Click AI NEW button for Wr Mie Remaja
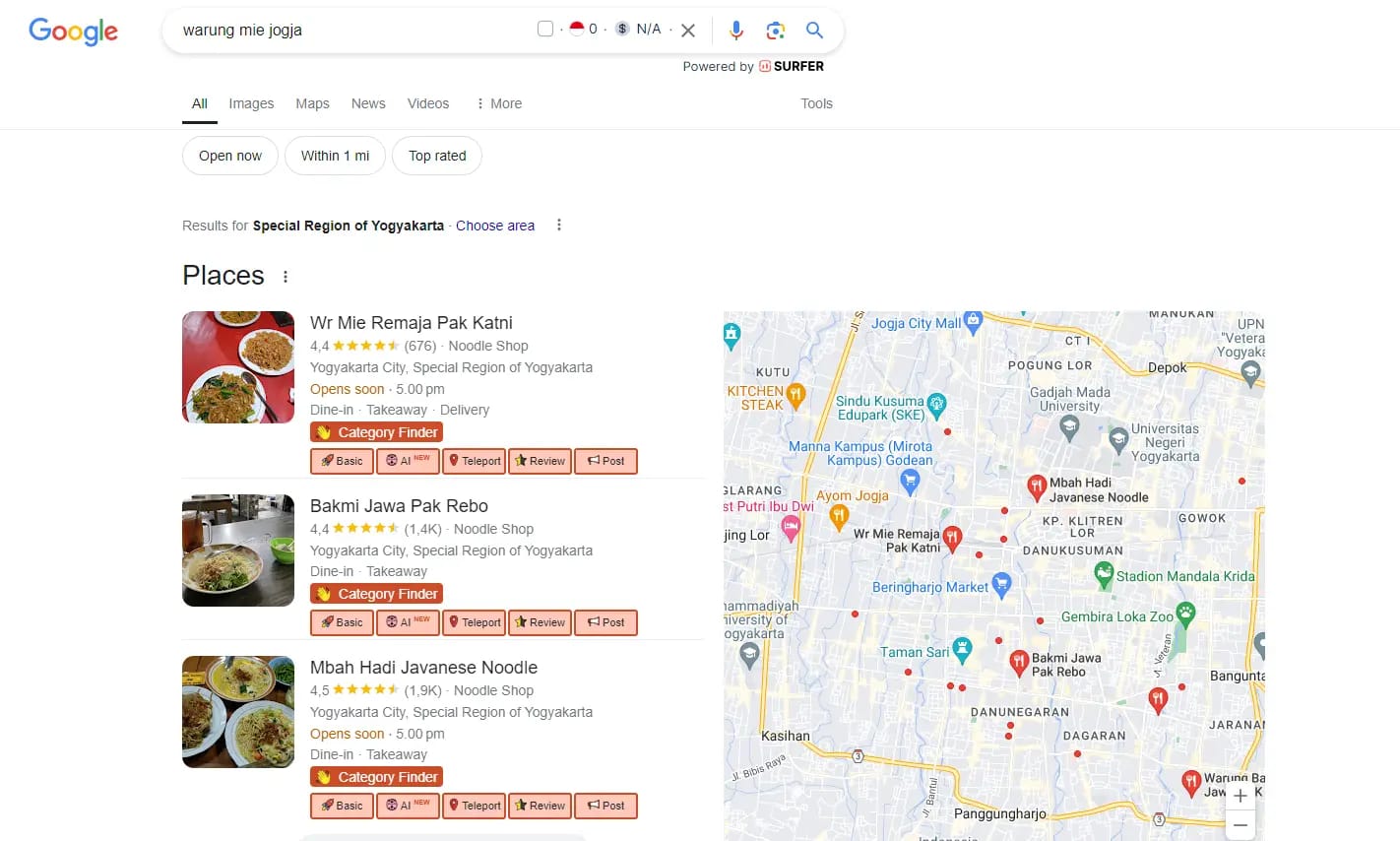 (408, 461)
